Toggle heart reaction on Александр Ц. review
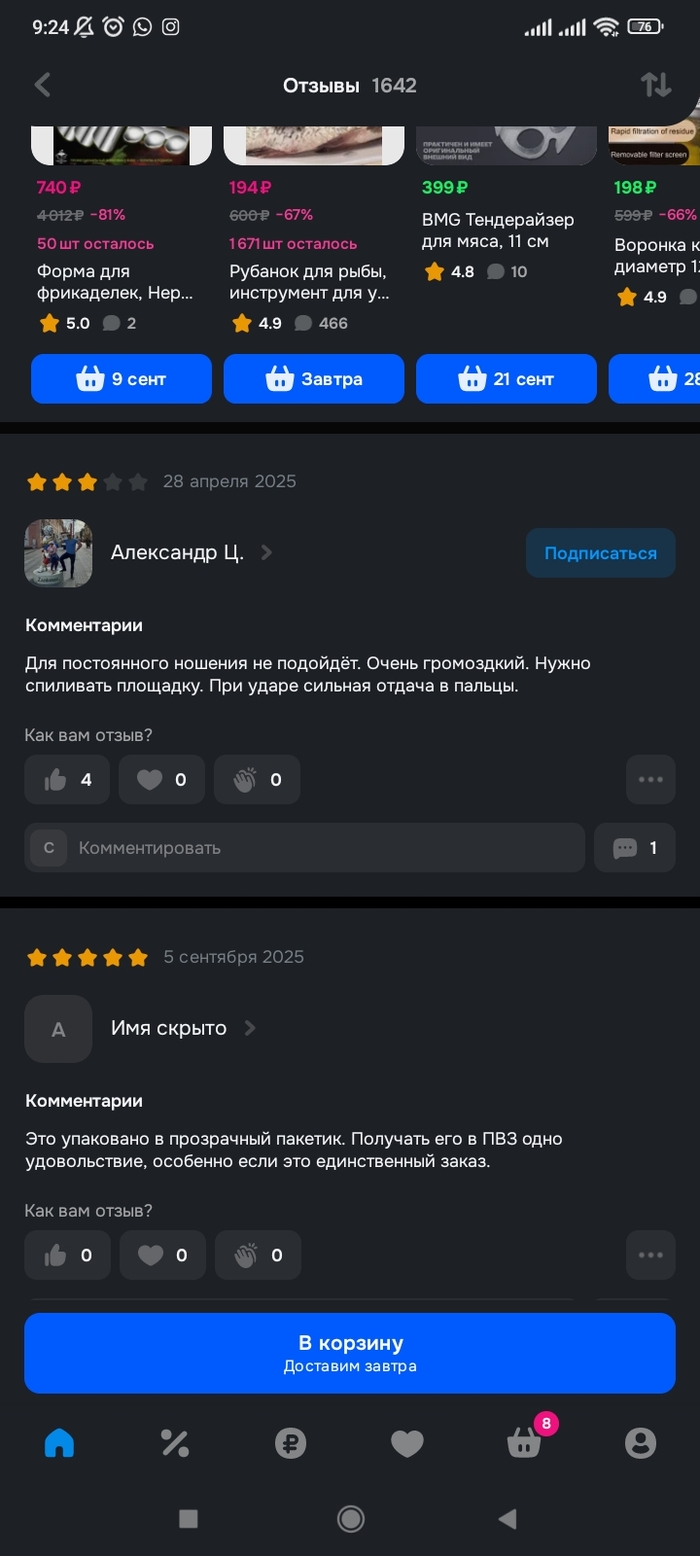This screenshot has width=700, height=1556. [161, 780]
